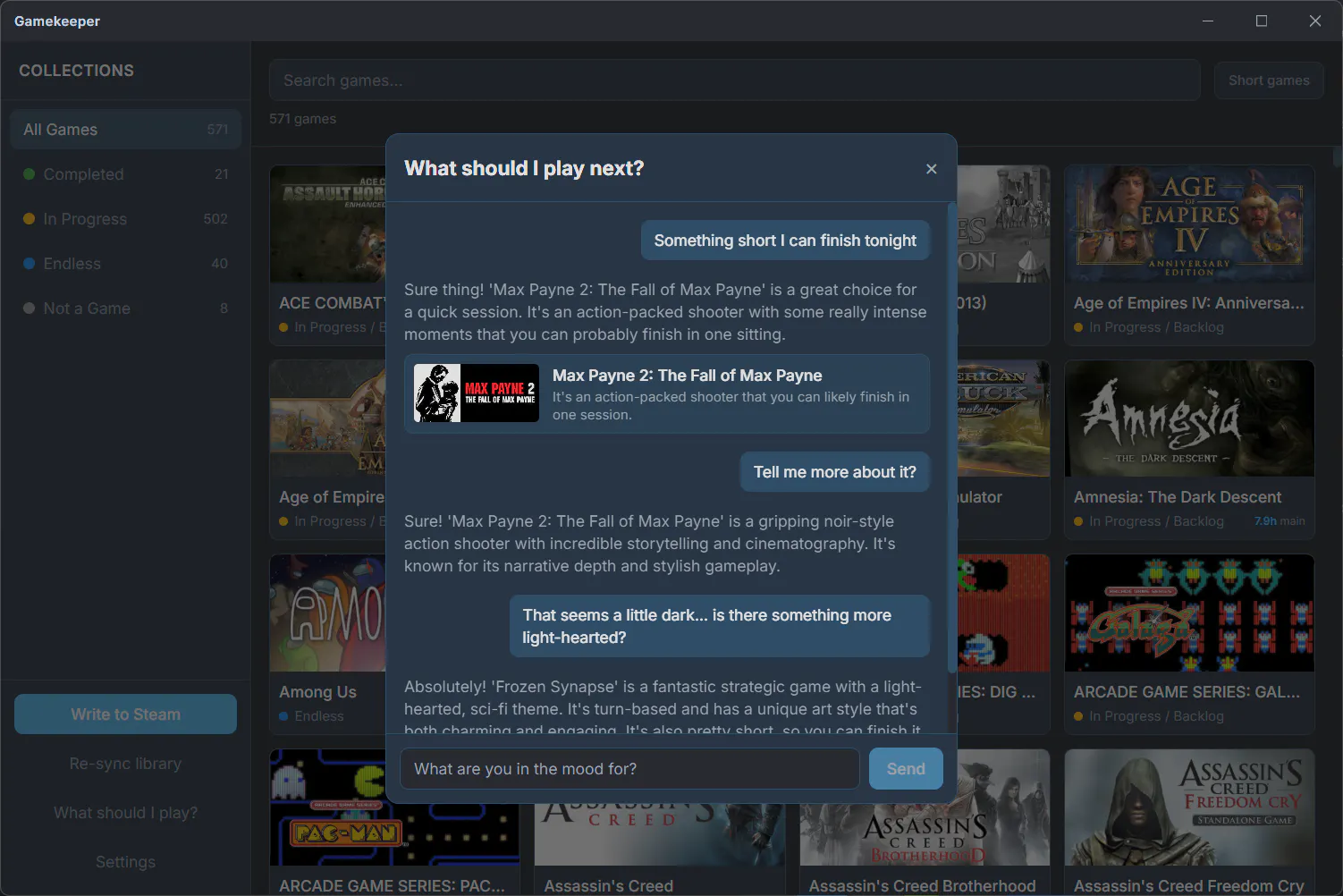Screen dimensions: 1343x896
Task: Open the Among Us cover art
Action: 328,613
